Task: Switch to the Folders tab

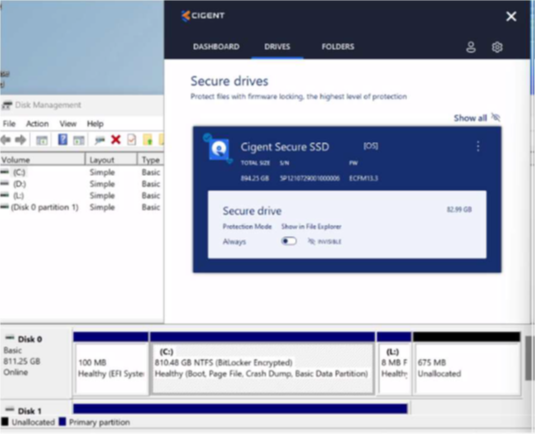Action: coord(338,47)
